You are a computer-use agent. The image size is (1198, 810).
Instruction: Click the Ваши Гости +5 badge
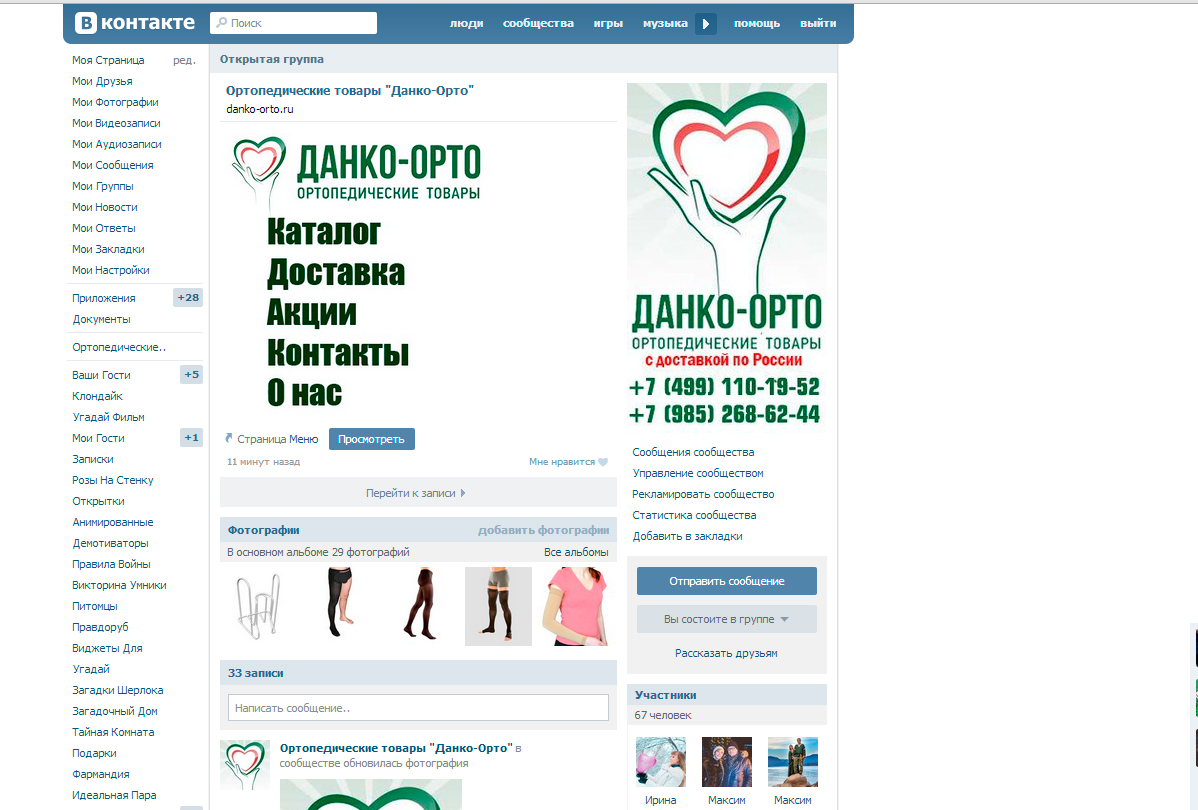[x=192, y=374]
